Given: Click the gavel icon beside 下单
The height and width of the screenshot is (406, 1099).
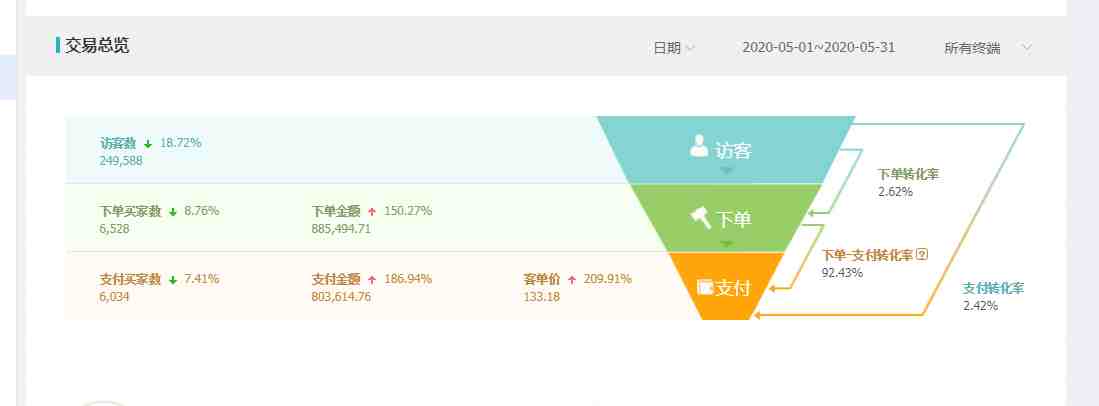Looking at the screenshot, I should click(x=700, y=215).
